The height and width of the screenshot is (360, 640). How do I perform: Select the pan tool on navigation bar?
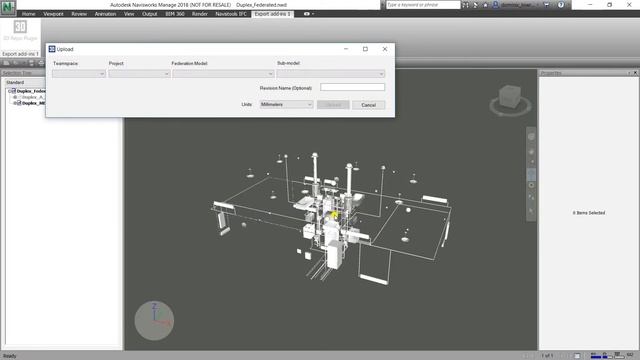point(531,152)
